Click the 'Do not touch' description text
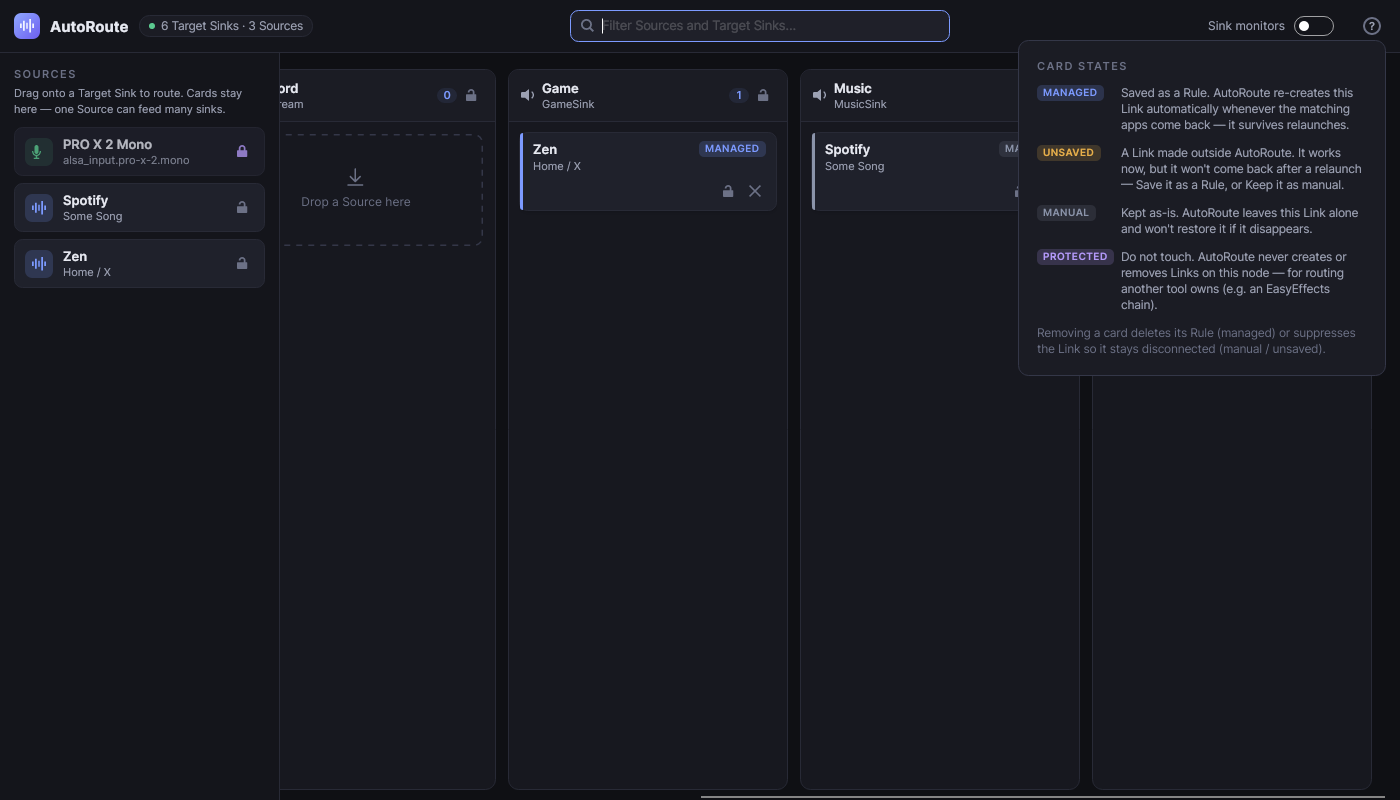This screenshot has height=800, width=1400. (x=1234, y=281)
